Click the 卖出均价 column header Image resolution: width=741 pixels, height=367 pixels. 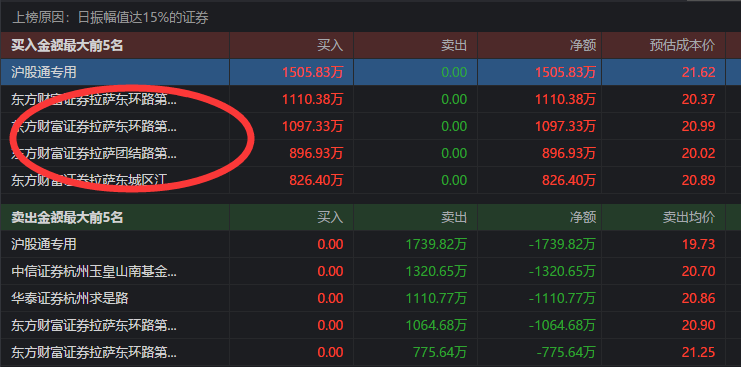689,217
